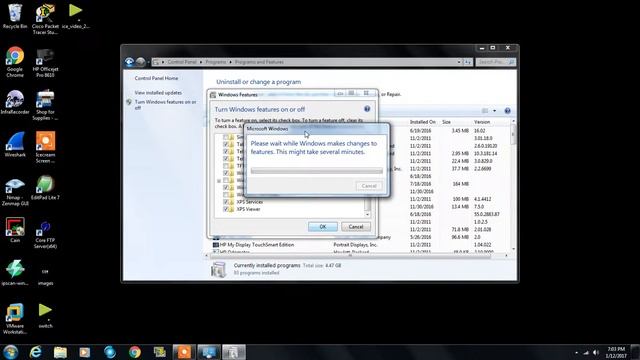Click the Programs breadcrumb

tap(216, 62)
